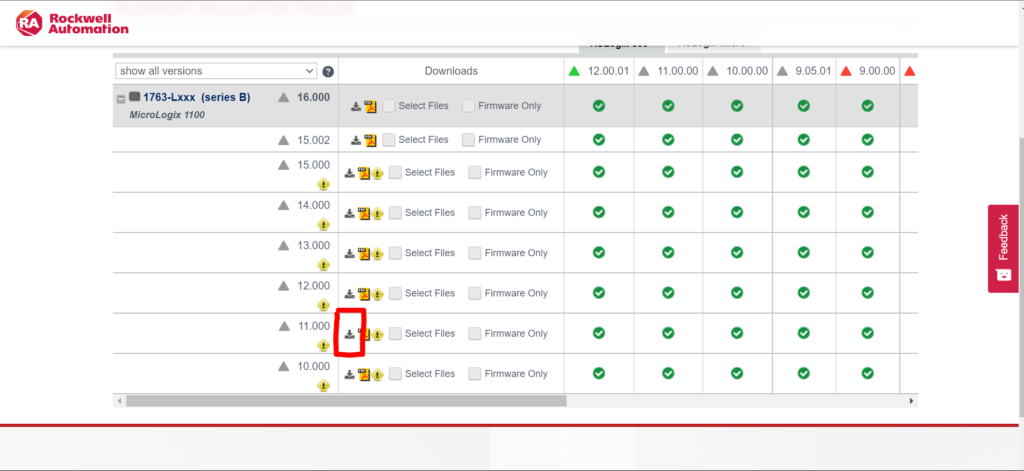The height and width of the screenshot is (471, 1024).
Task: Click the page vertical scrollbar
Action: 1021,278
